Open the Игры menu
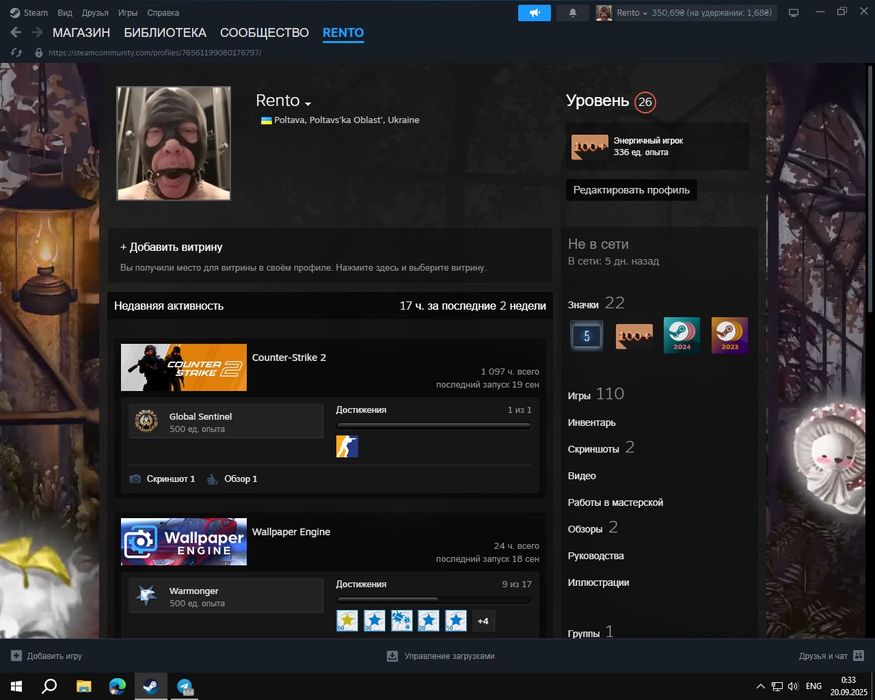Image resolution: width=875 pixels, height=700 pixels. coord(128,12)
